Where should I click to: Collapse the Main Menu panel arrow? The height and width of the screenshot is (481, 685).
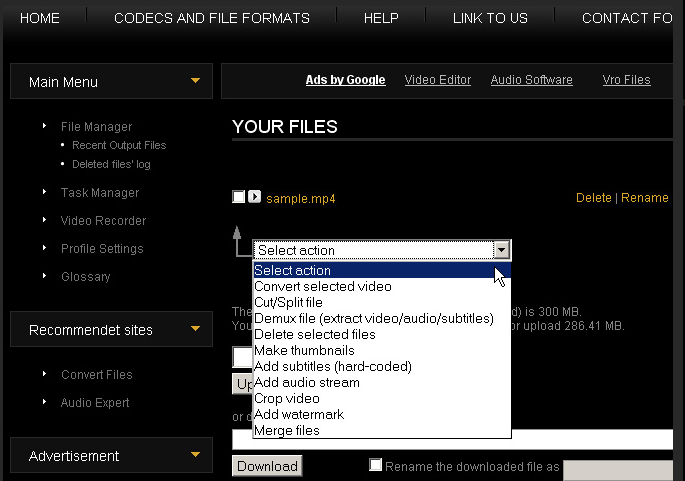coord(195,80)
